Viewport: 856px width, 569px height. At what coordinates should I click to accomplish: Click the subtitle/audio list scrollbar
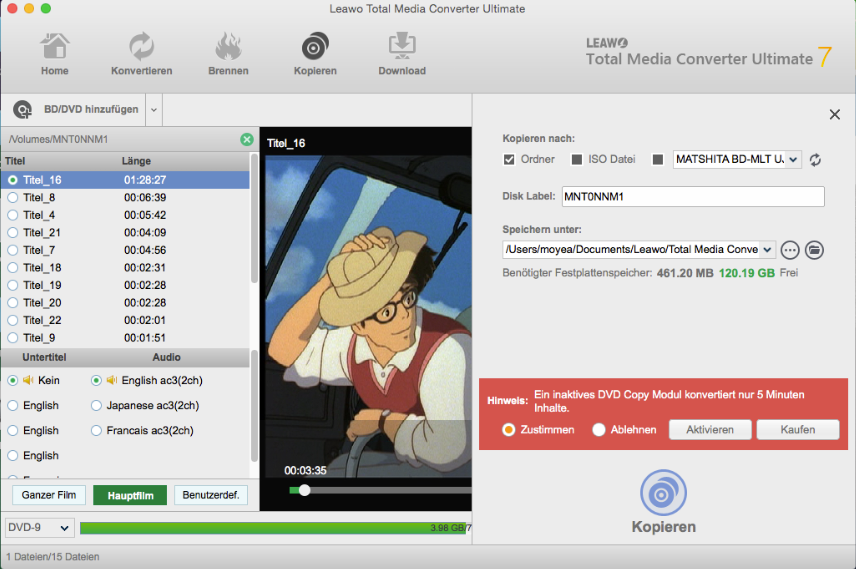pos(254,407)
